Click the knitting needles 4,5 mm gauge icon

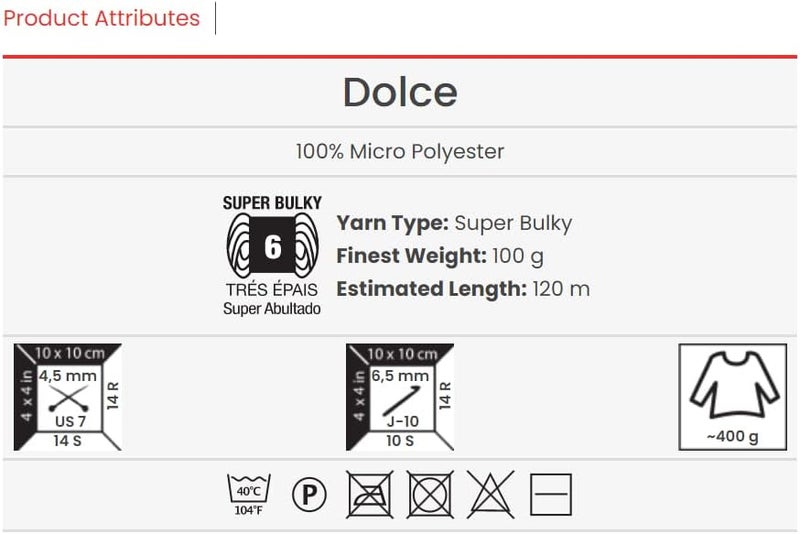pyautogui.click(x=67, y=396)
